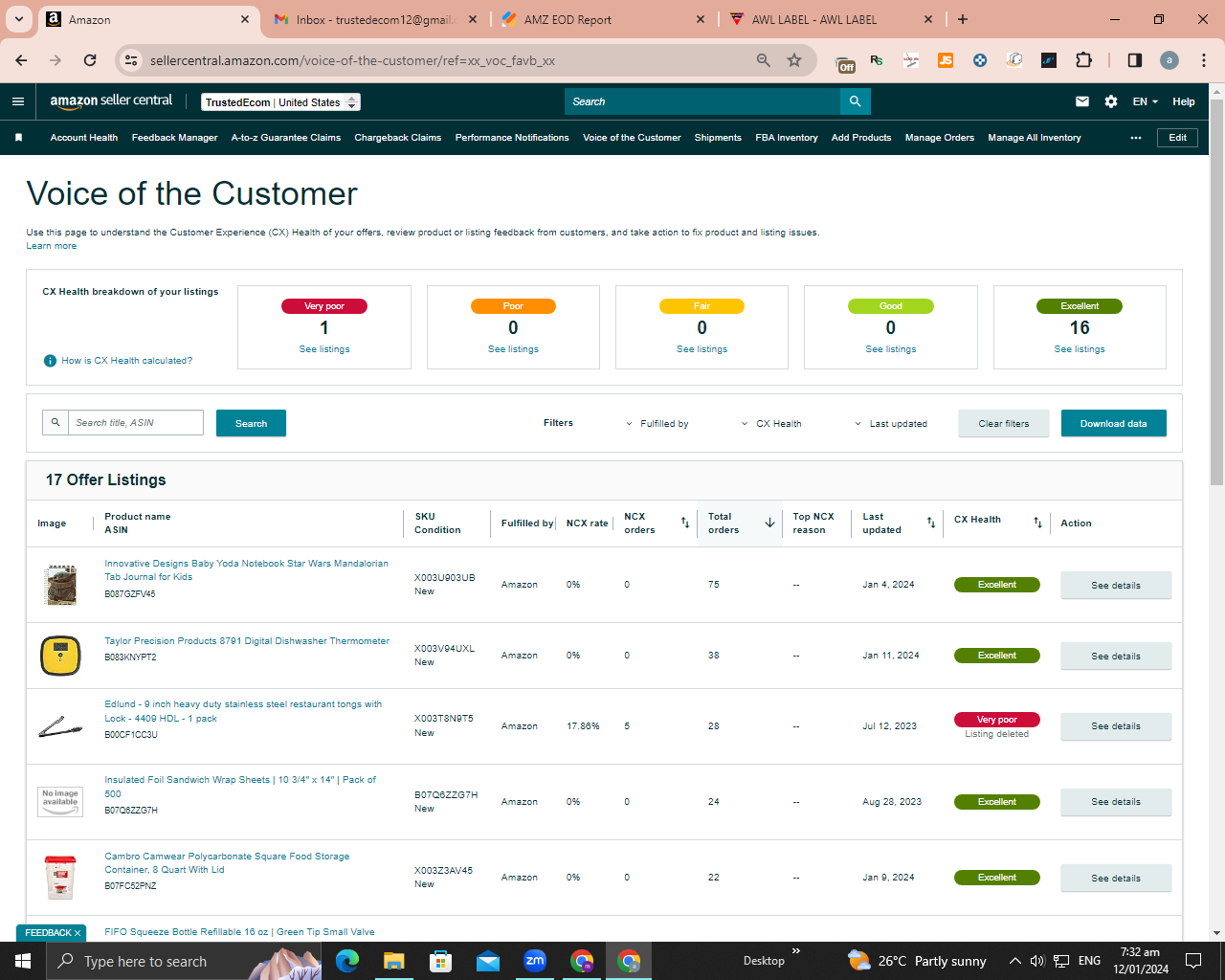The height and width of the screenshot is (980, 1225).
Task: Go to Manage Orders page
Action: (940, 138)
